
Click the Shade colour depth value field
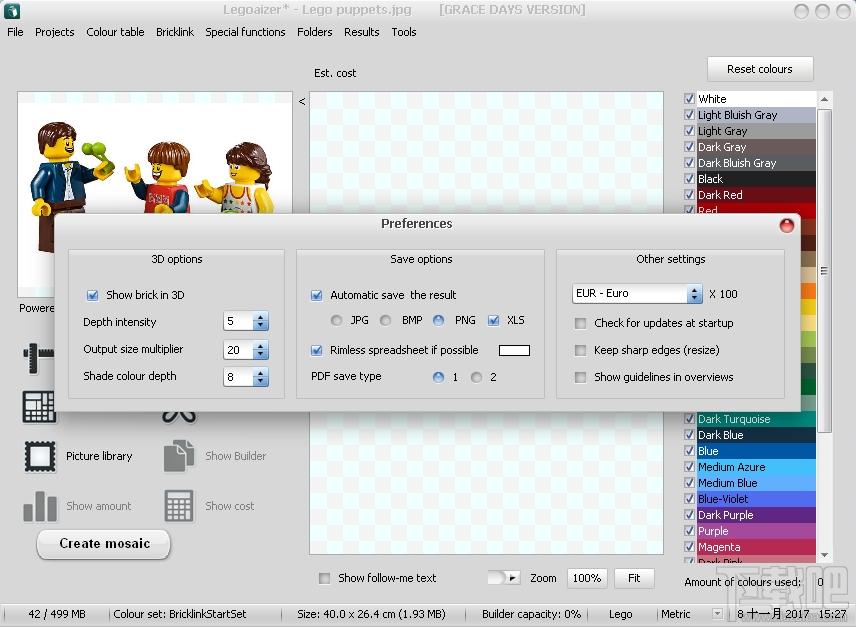[238, 377]
